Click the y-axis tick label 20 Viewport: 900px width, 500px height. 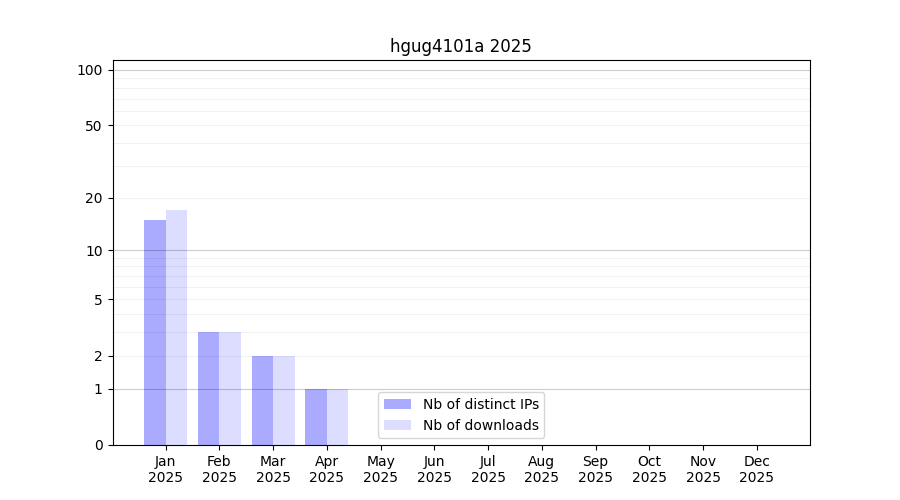(x=94, y=198)
